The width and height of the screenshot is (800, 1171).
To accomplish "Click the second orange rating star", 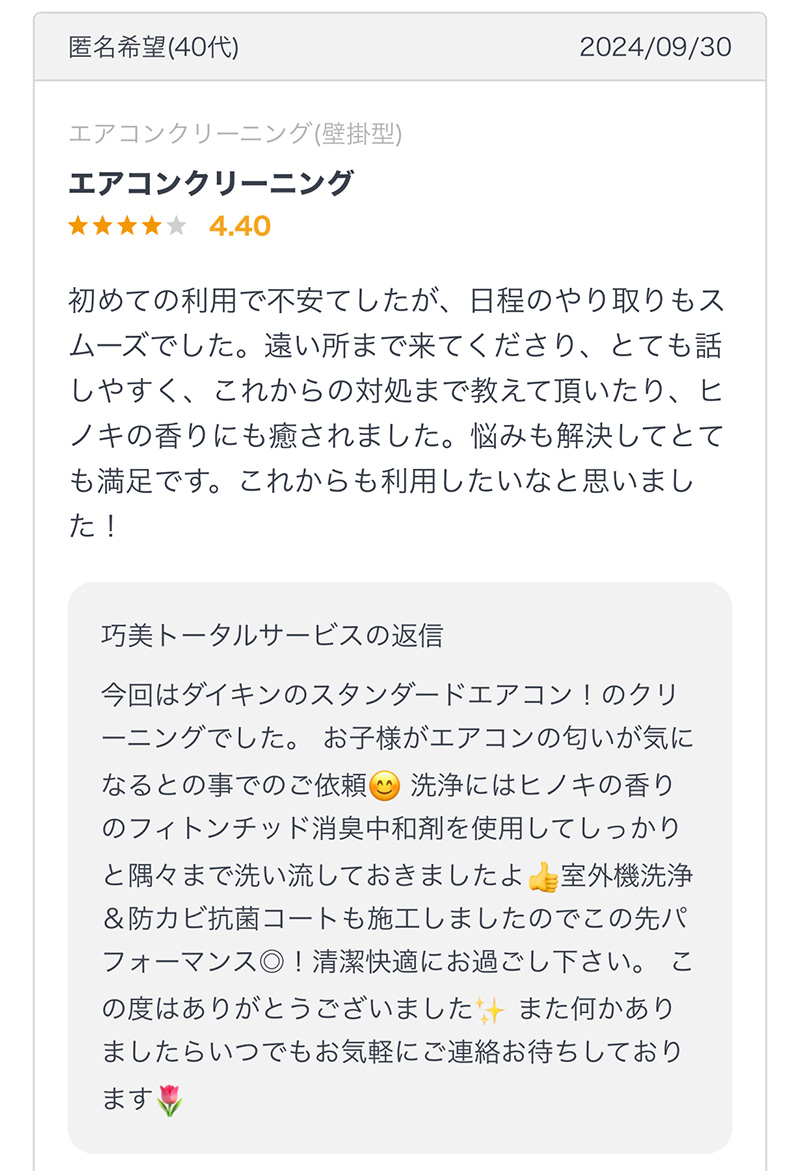I will click(102, 226).
